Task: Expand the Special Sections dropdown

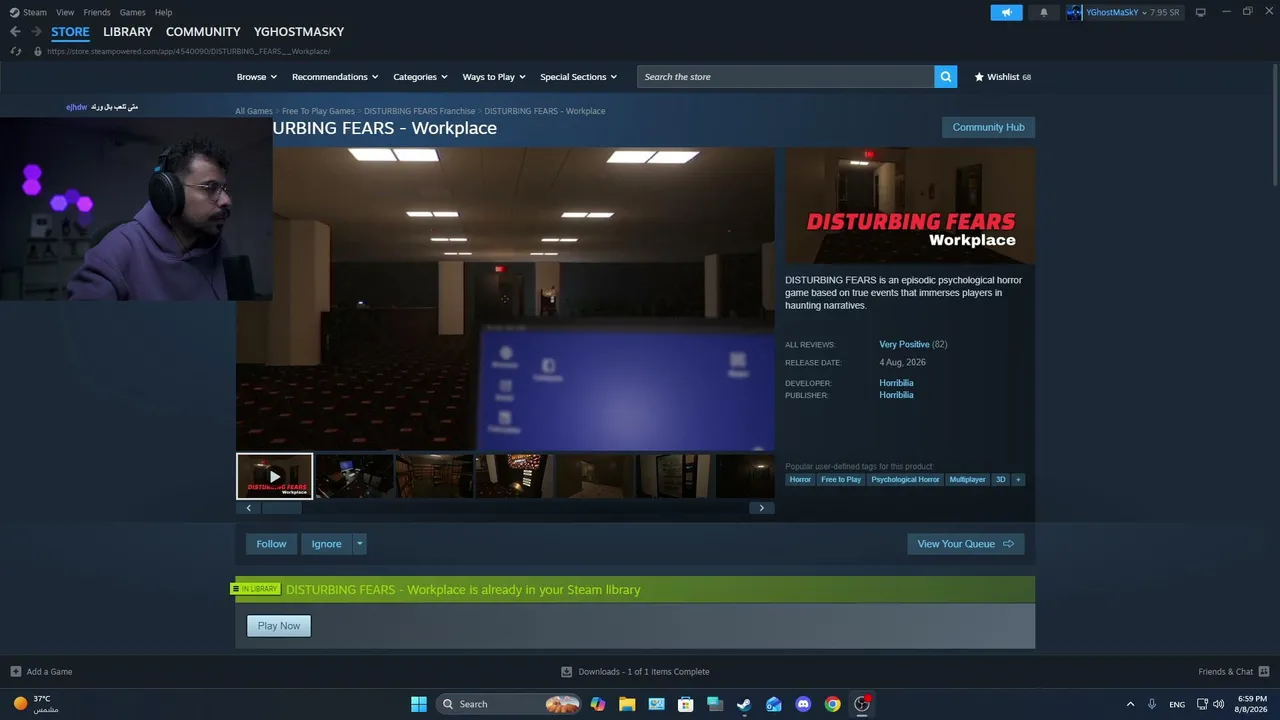Action: [578, 77]
